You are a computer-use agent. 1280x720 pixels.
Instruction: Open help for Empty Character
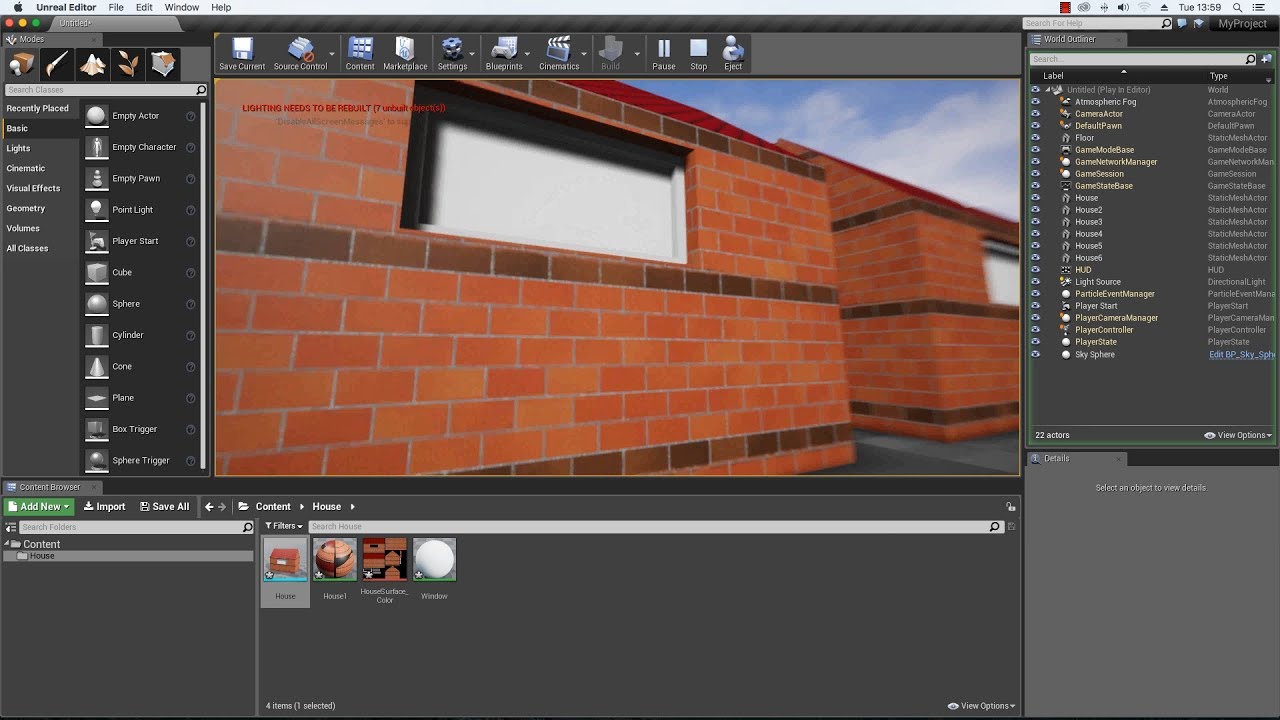(190, 147)
